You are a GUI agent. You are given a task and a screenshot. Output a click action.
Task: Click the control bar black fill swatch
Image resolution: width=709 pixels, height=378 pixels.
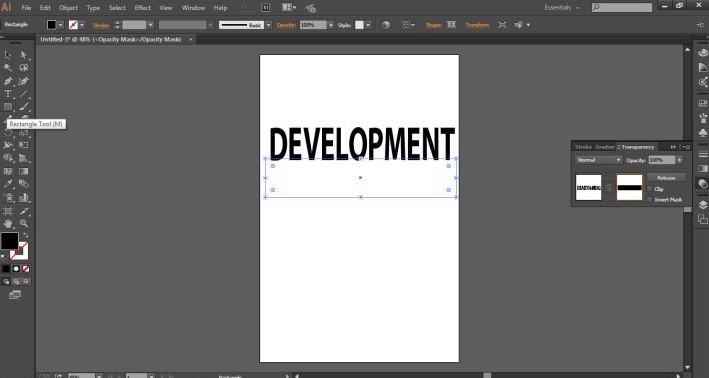pyautogui.click(x=52, y=25)
